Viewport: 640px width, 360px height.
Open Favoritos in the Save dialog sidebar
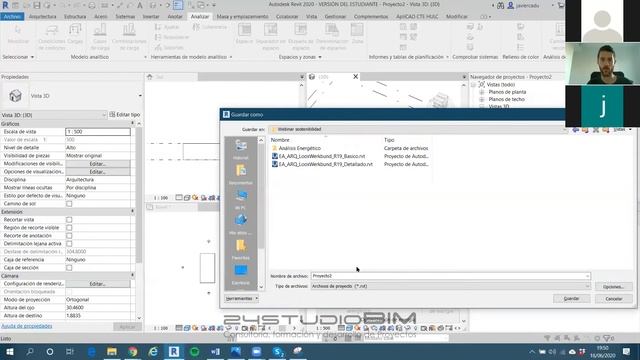point(241,249)
